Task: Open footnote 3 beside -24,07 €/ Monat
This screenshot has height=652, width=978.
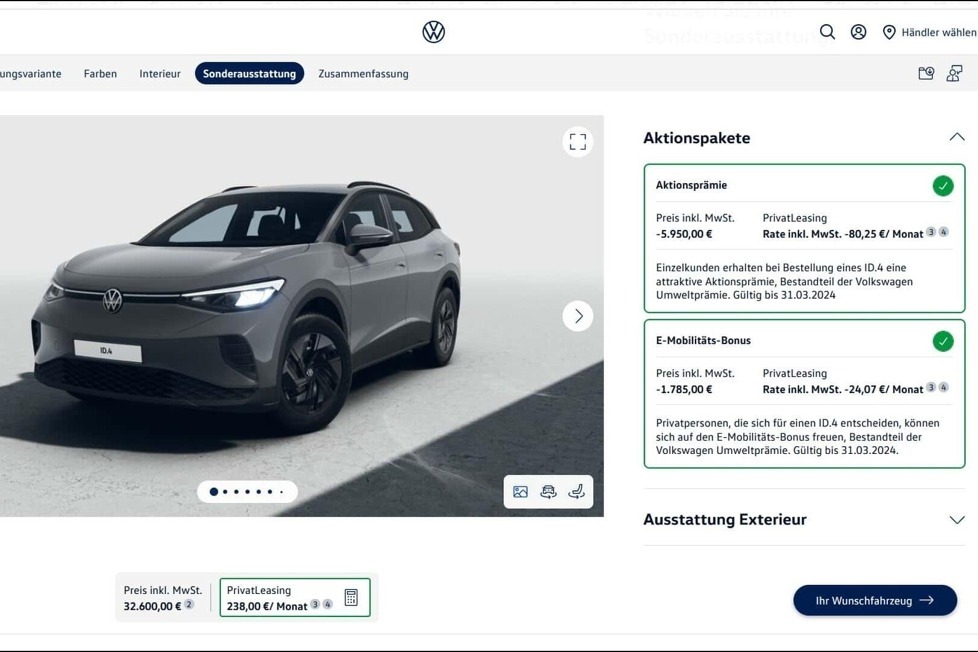Action: [x=931, y=387]
